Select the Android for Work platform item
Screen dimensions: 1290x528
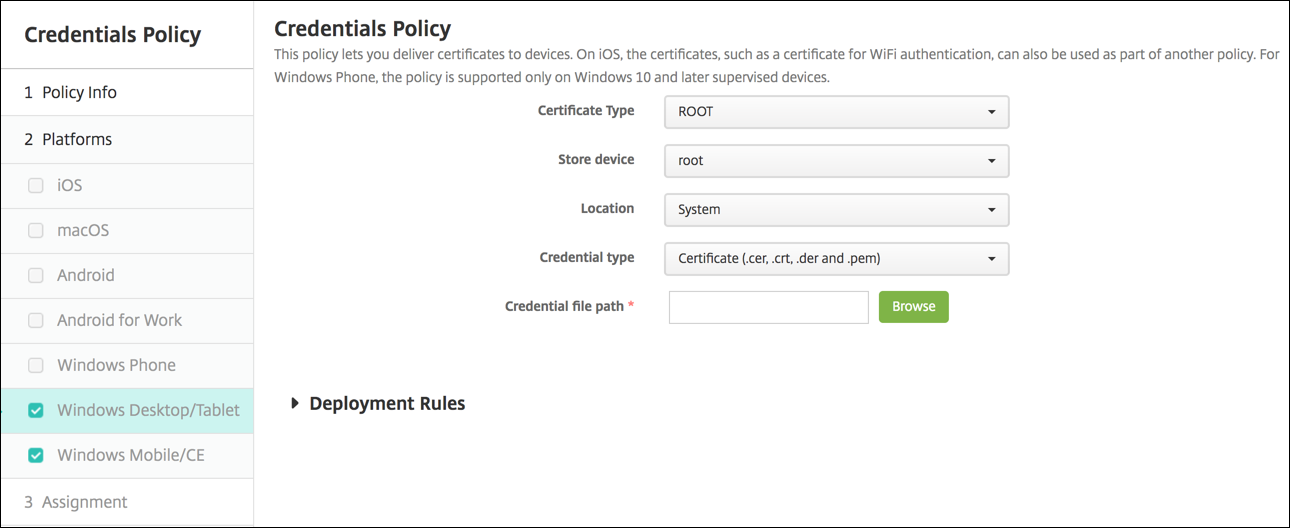pyautogui.click(x=120, y=320)
